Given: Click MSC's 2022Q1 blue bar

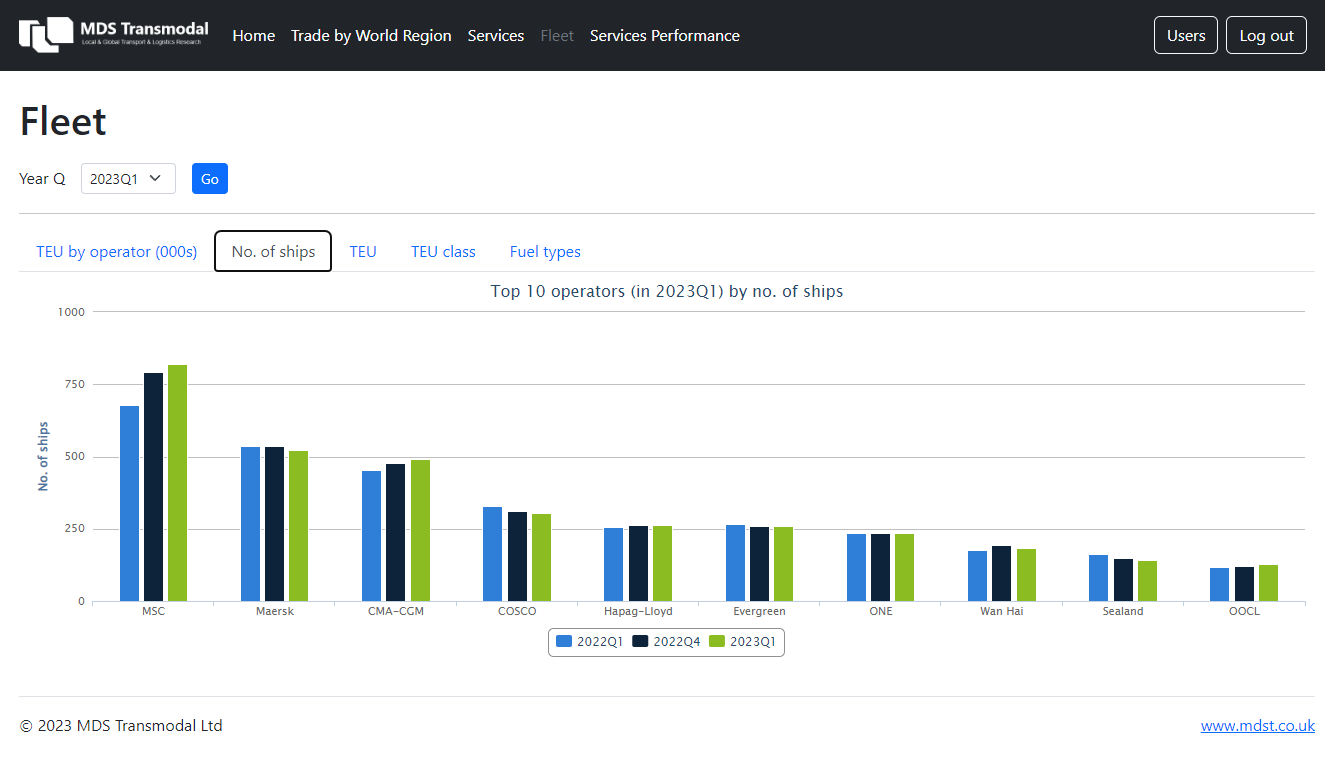Looking at the screenshot, I should pyautogui.click(x=129, y=503).
